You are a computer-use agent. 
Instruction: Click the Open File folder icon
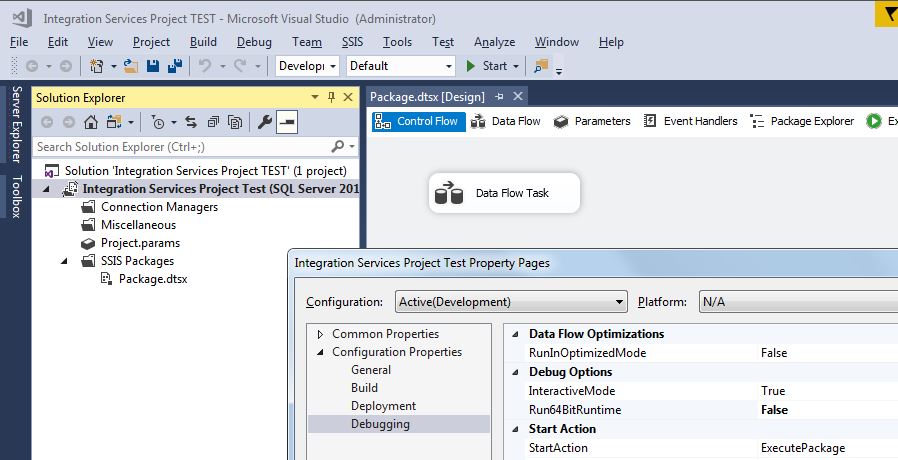[x=131, y=66]
